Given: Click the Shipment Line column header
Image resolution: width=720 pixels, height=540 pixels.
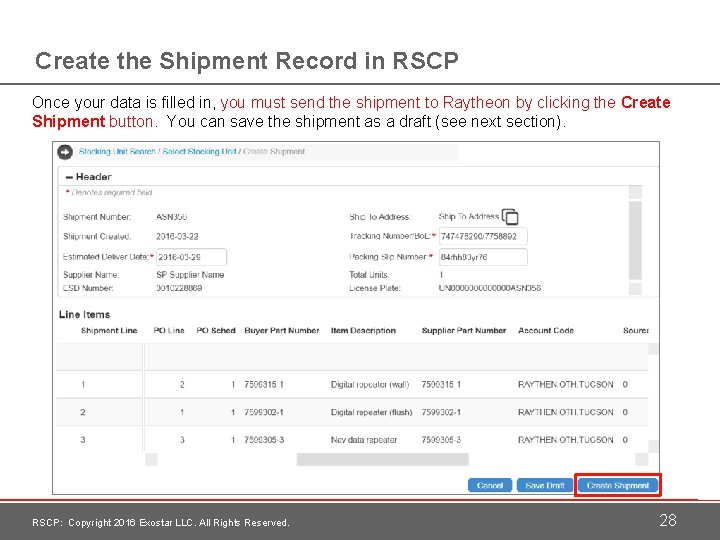Looking at the screenshot, I should point(109,331).
